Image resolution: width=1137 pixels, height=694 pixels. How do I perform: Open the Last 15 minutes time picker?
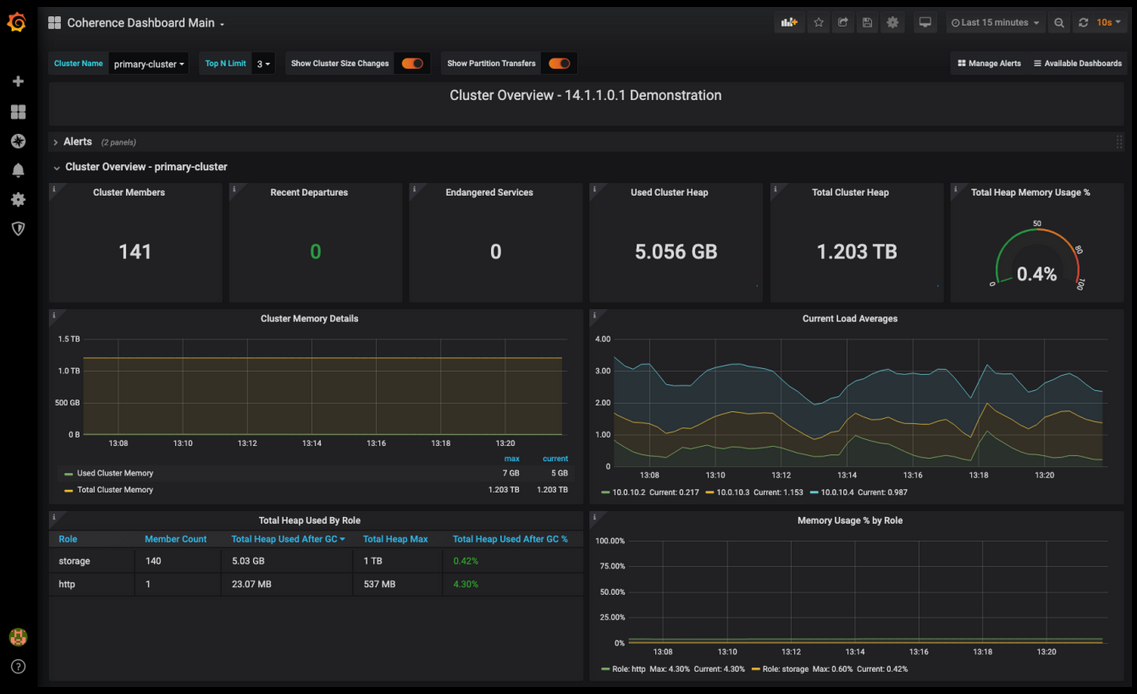point(995,22)
